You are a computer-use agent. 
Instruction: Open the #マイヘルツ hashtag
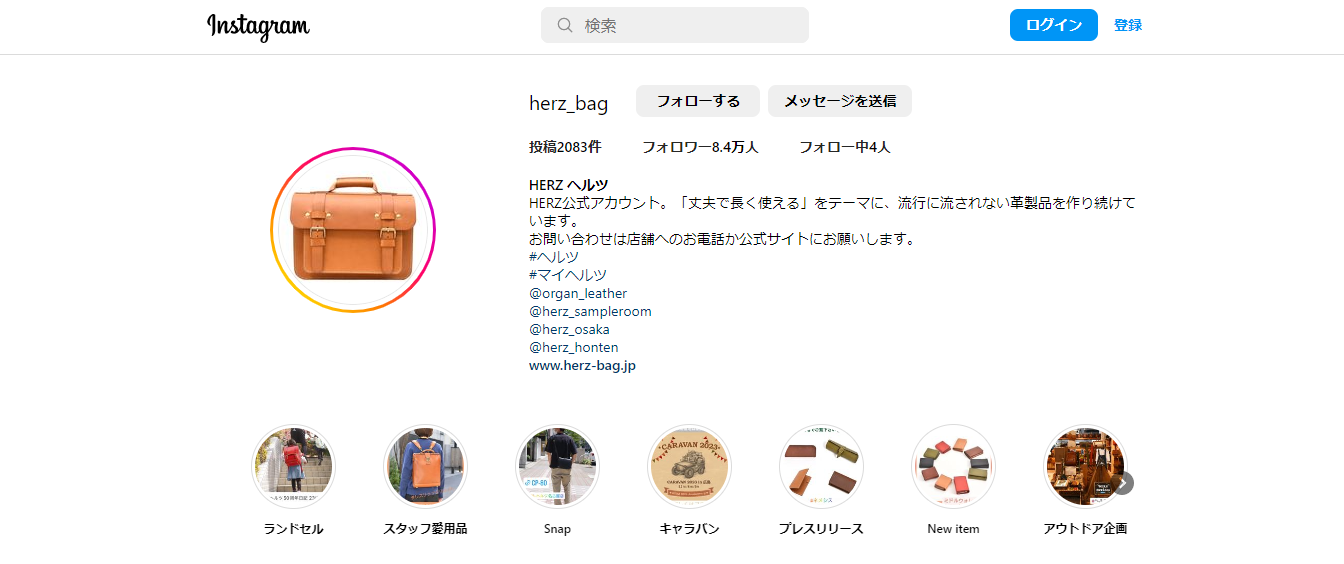tap(568, 275)
